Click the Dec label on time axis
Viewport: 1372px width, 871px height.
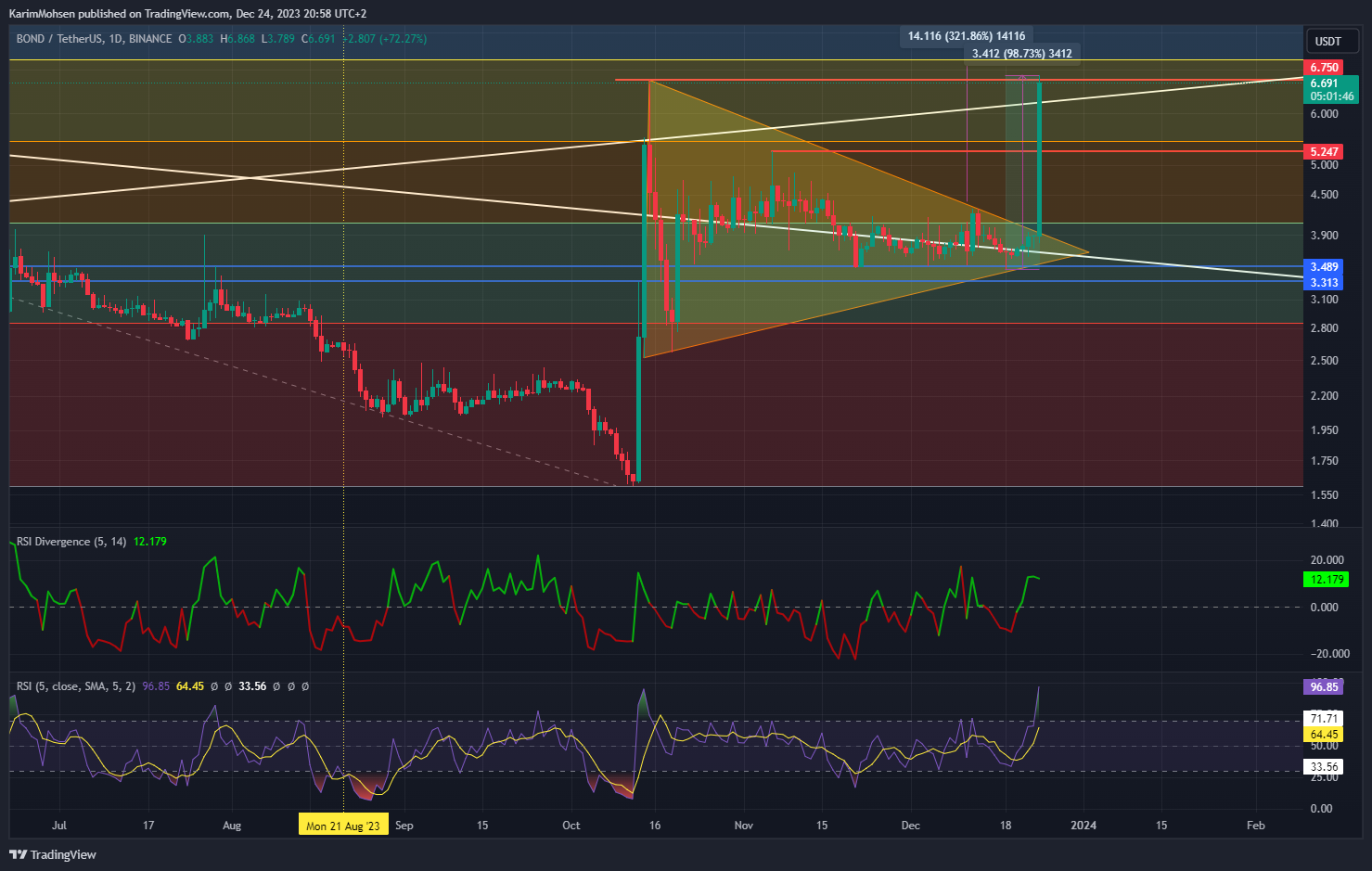pos(911,826)
